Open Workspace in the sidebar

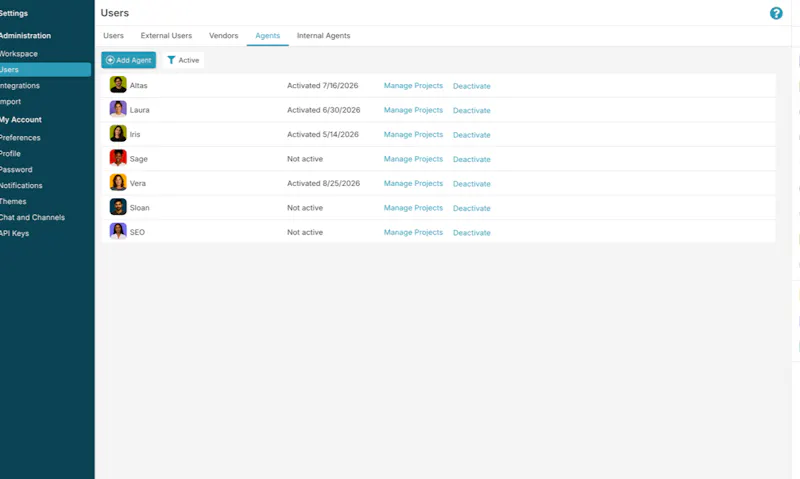(x=18, y=54)
